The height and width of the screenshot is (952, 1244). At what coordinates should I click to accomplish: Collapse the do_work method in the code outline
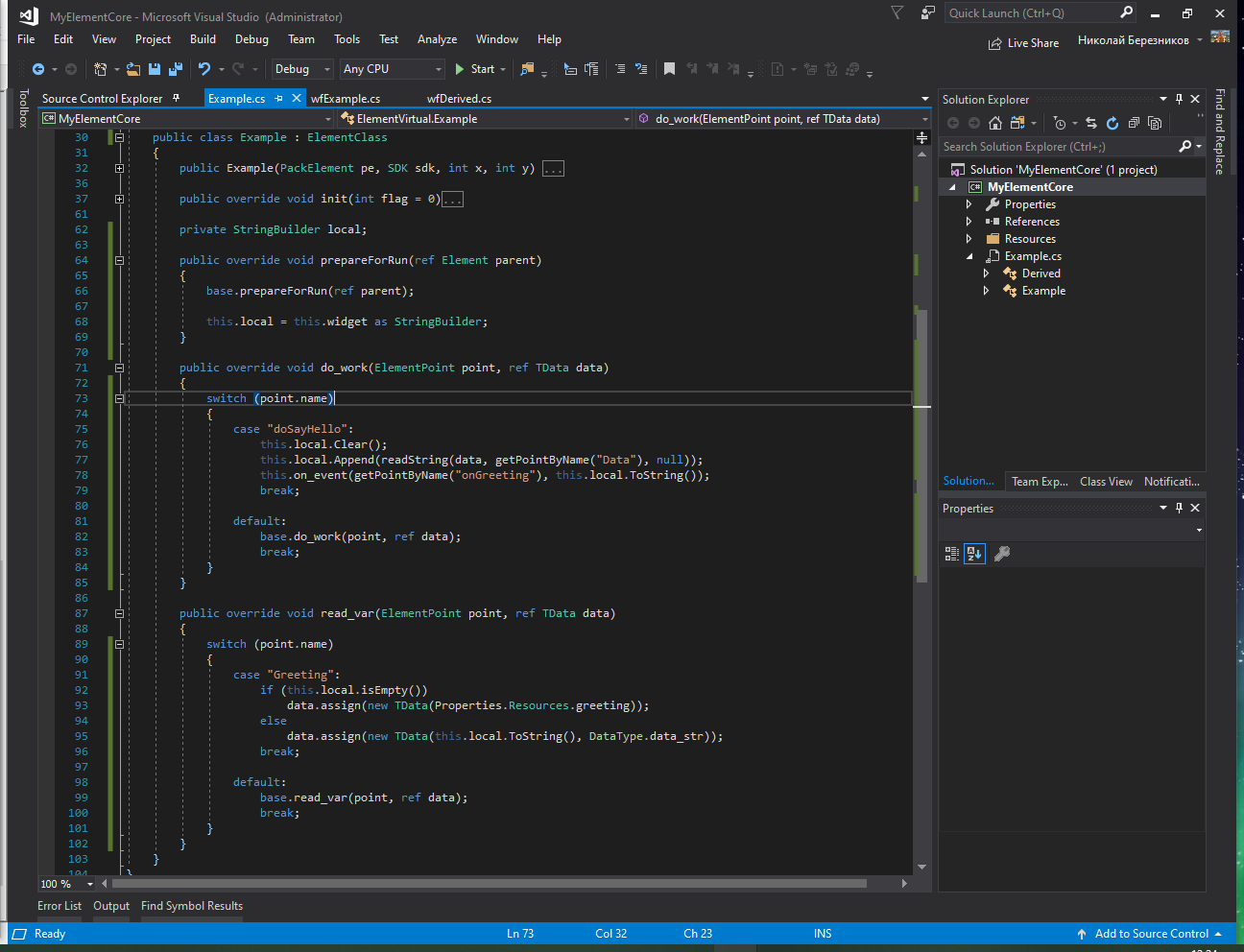click(120, 368)
